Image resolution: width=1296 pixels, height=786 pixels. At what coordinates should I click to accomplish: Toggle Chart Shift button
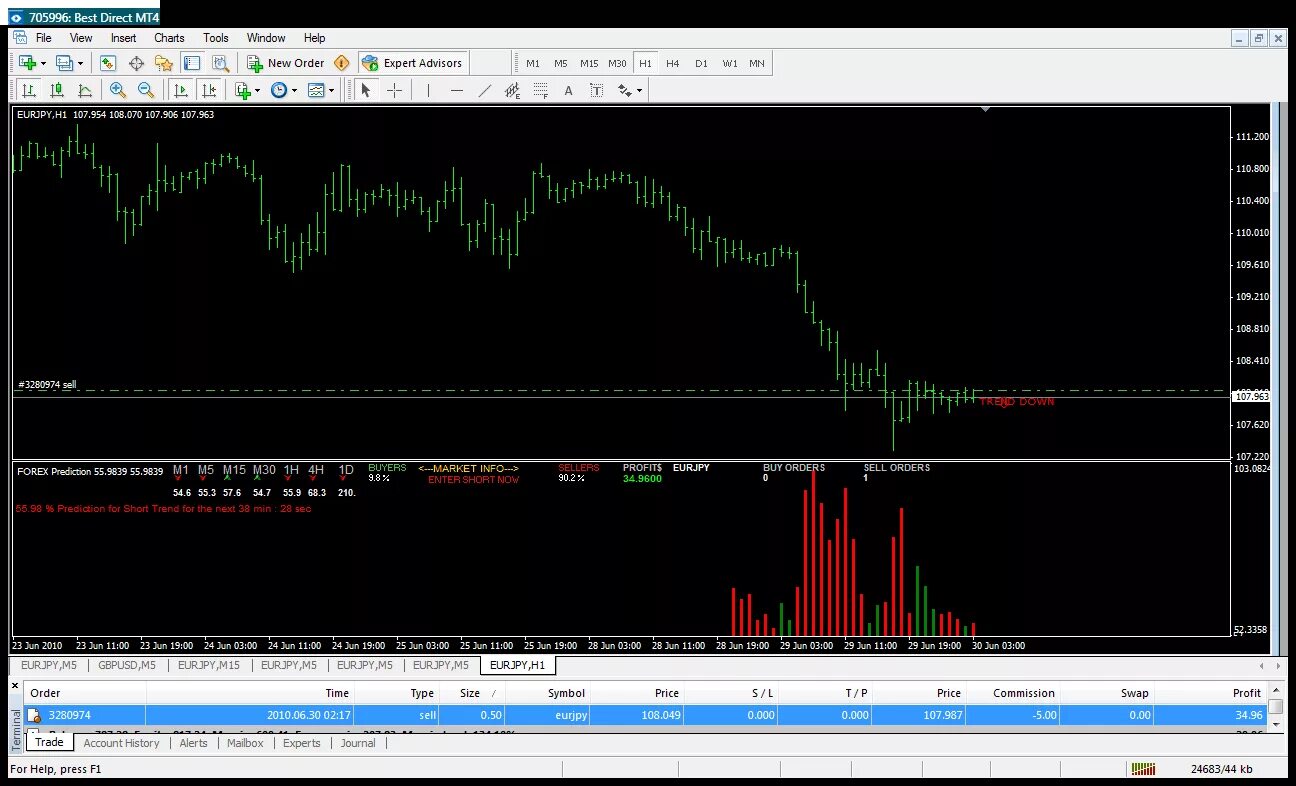tap(208, 90)
